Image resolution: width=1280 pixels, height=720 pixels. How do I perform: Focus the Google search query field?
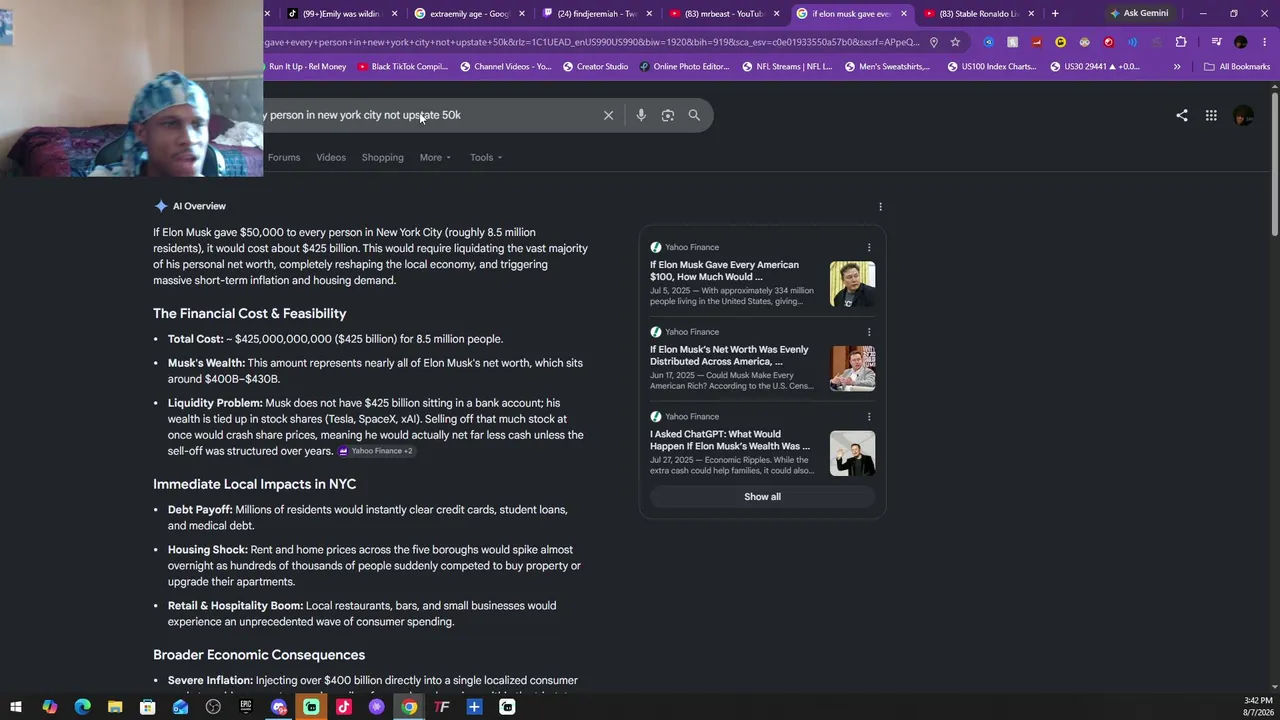430,115
